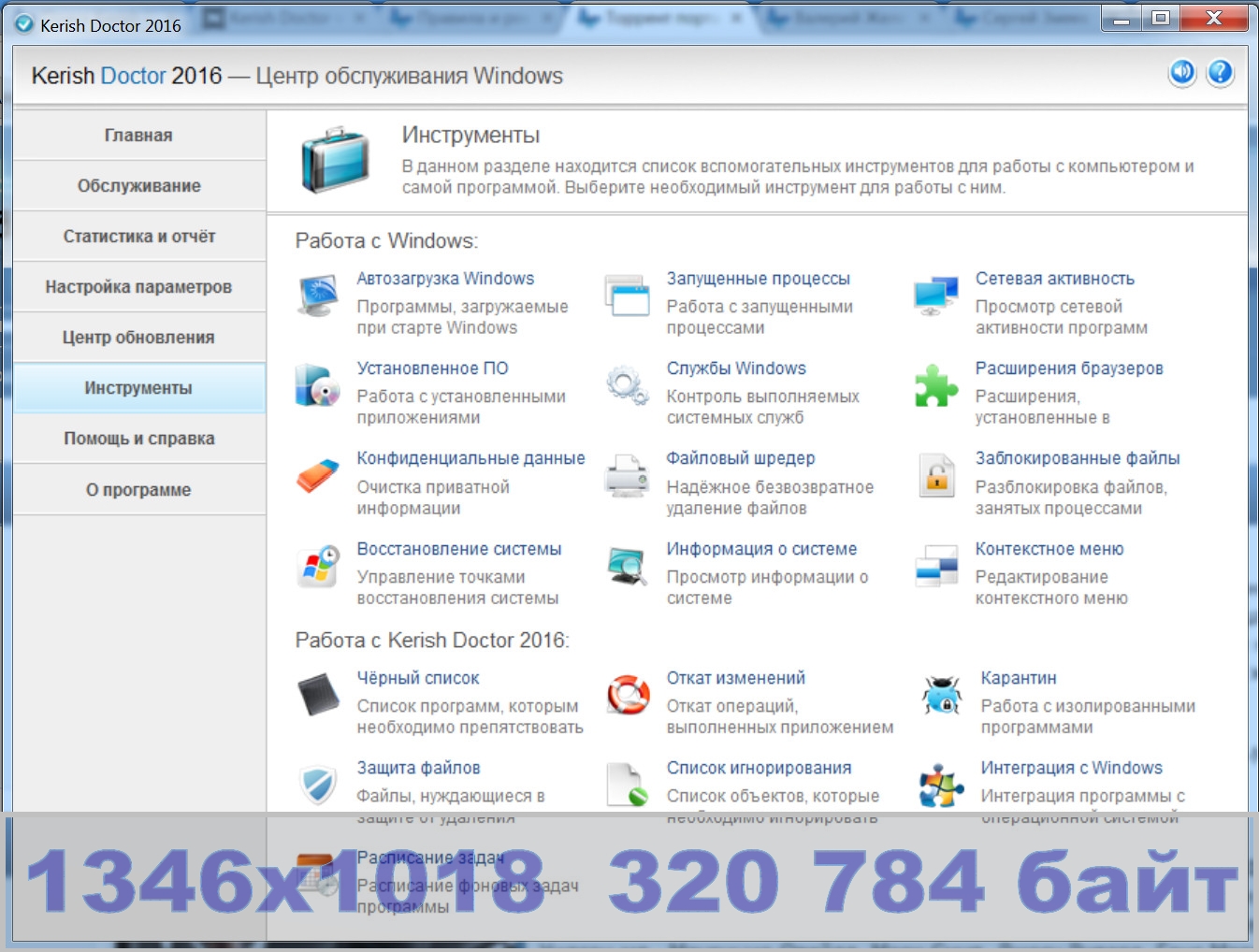Click the Автозагрузка Windows monitor icon
The height and width of the screenshot is (952, 1259).
317,296
